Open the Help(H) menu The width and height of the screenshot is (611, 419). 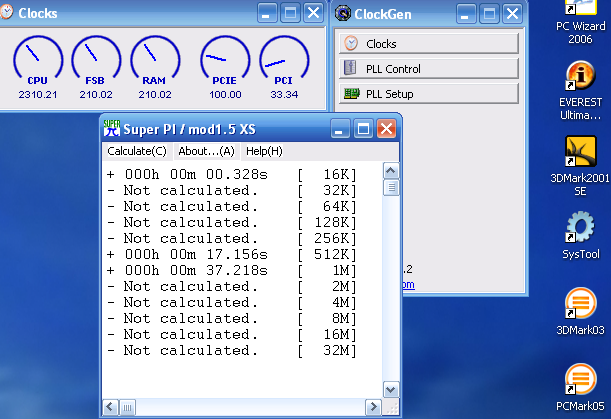(x=264, y=151)
